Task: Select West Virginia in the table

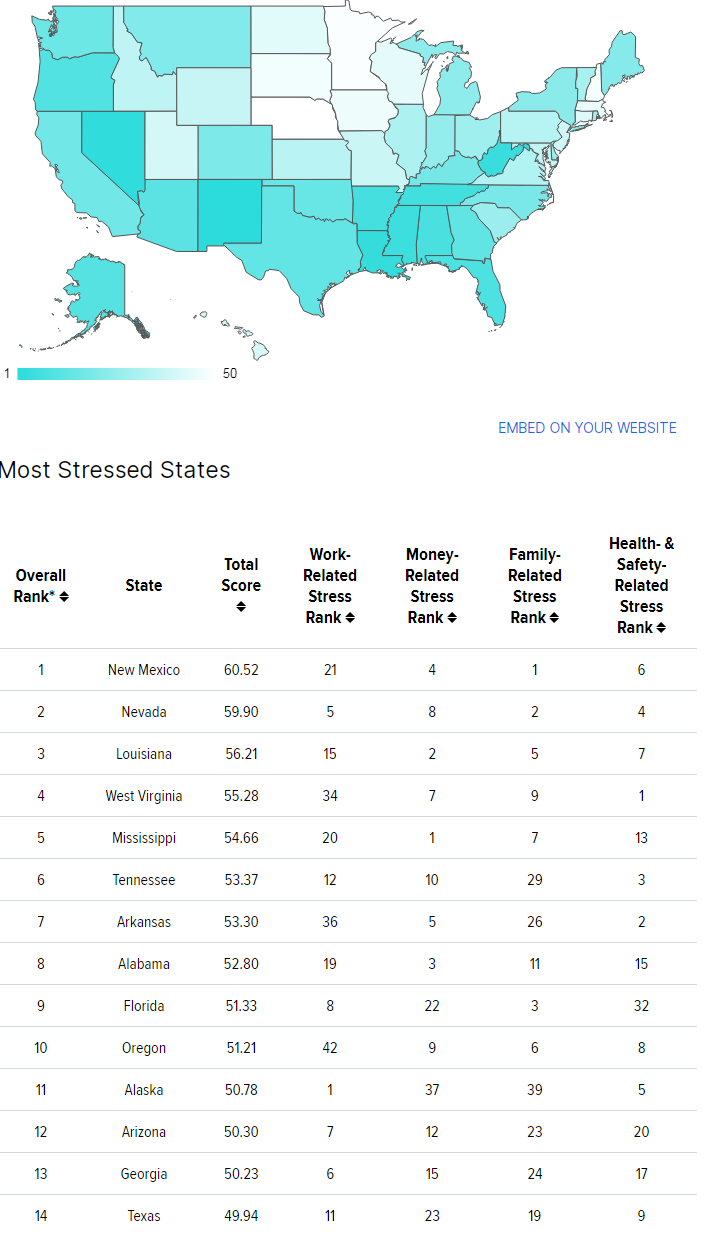Action: click(144, 796)
